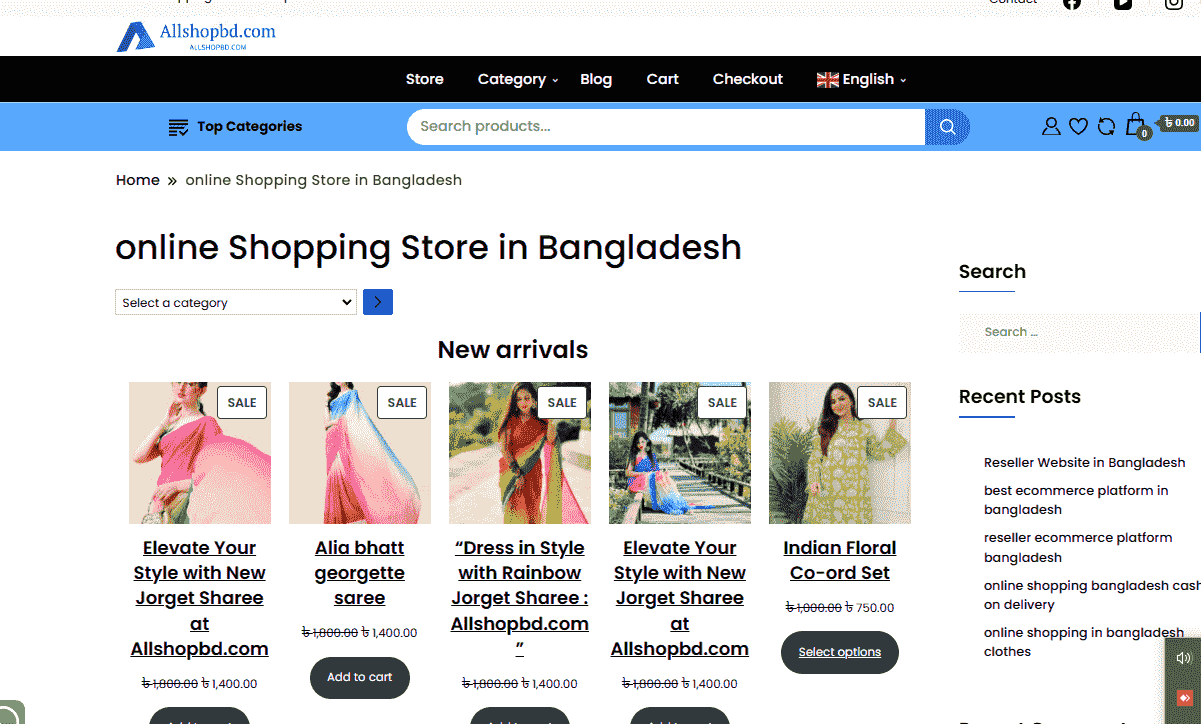Open the YouTube social icon
Viewport: 1201px width, 724px height.
[x=1123, y=3]
